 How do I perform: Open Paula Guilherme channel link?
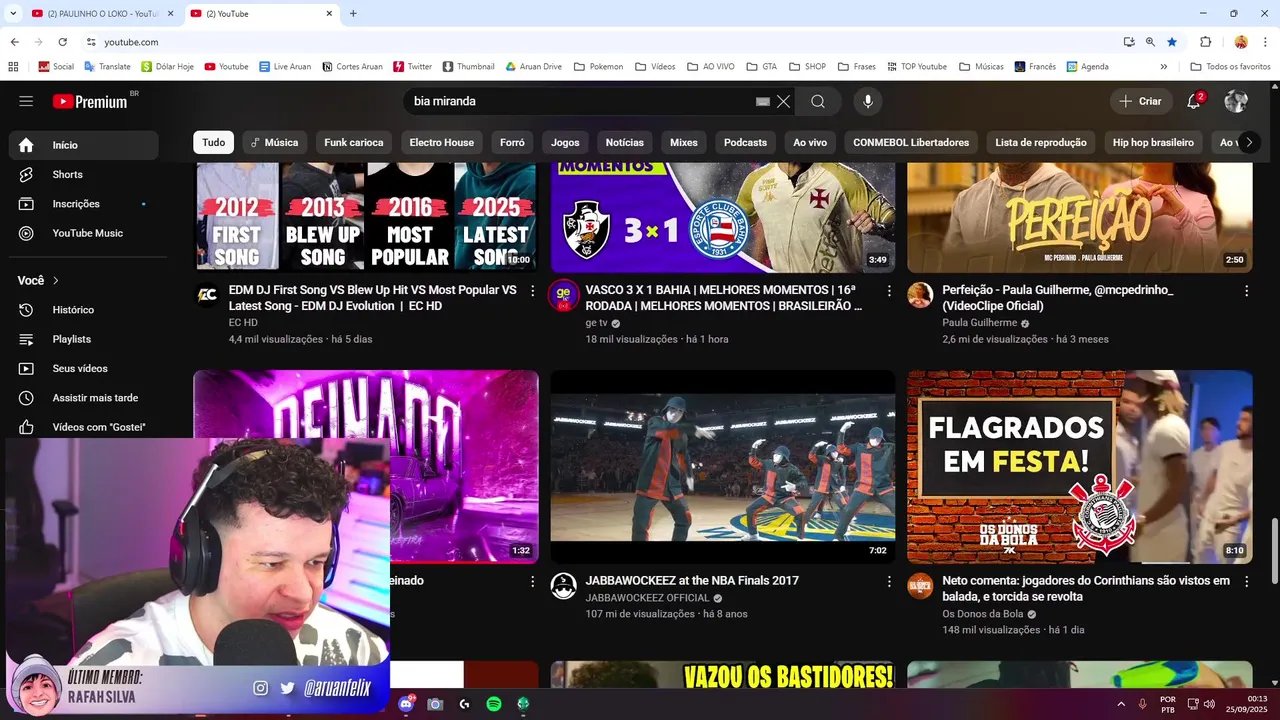pos(979,323)
